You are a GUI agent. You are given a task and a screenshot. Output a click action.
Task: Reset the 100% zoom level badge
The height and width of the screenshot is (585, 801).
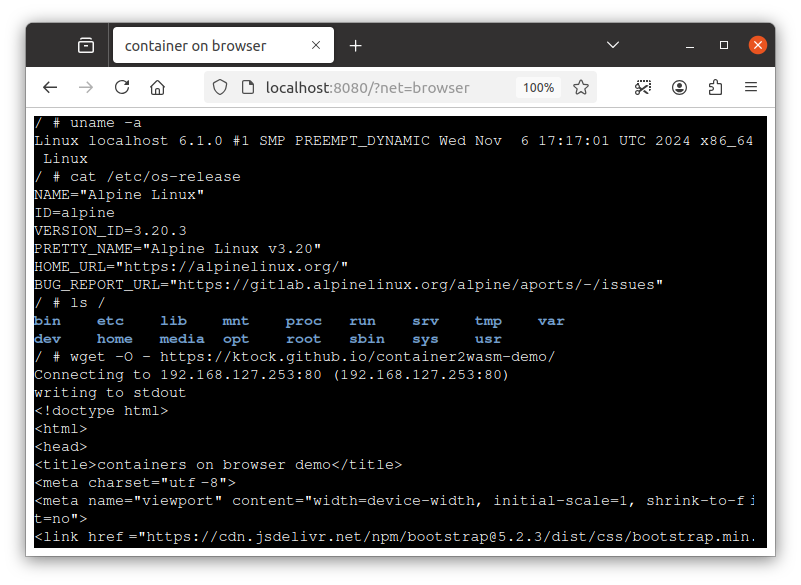pyautogui.click(x=538, y=87)
